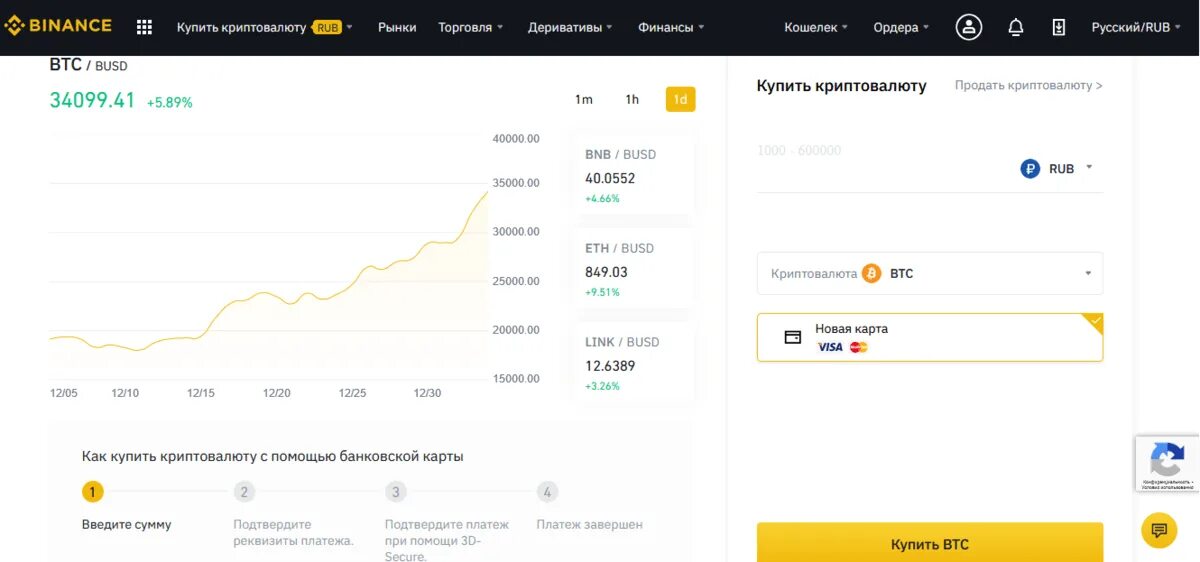Screen dimensions: 1200x562
Task: Click Продать криптовалюту link
Action: tap(1029, 85)
